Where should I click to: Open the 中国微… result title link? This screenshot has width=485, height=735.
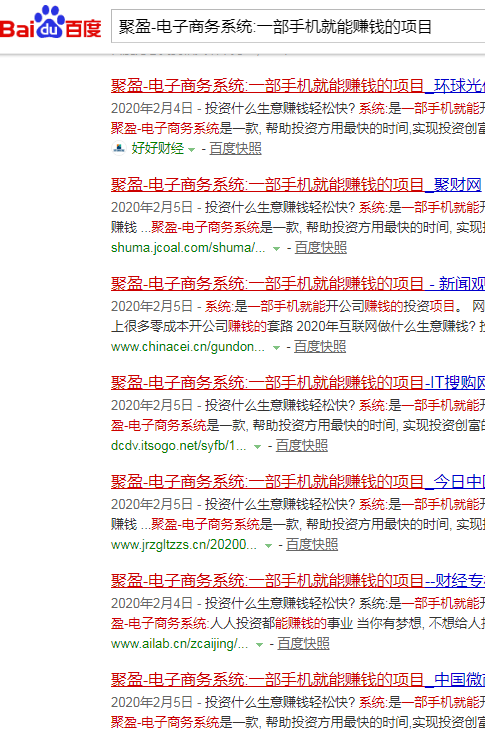[x=298, y=679]
